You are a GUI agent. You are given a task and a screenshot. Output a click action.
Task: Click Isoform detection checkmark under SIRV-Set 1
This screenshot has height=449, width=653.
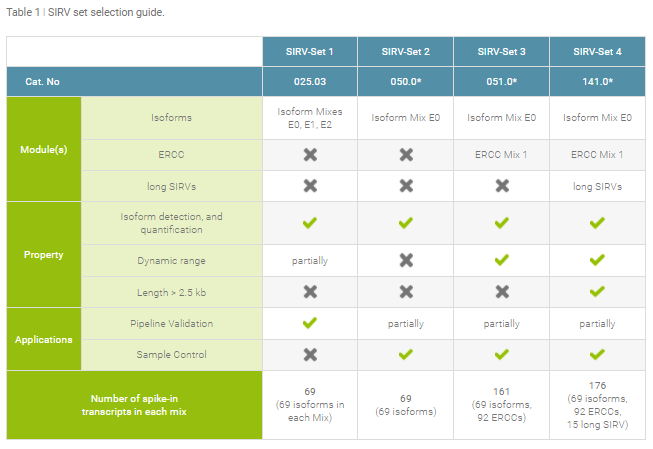(x=310, y=223)
